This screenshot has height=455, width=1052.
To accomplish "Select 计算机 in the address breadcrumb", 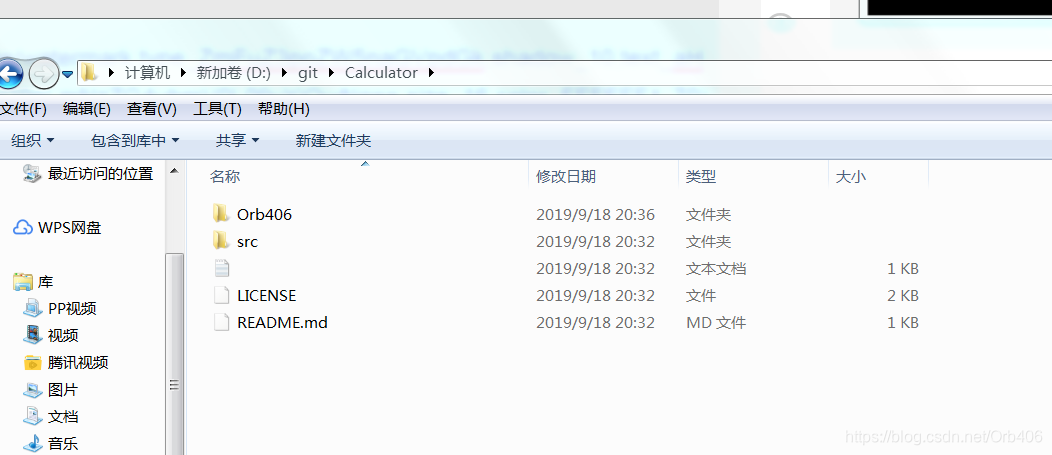I will coord(148,72).
